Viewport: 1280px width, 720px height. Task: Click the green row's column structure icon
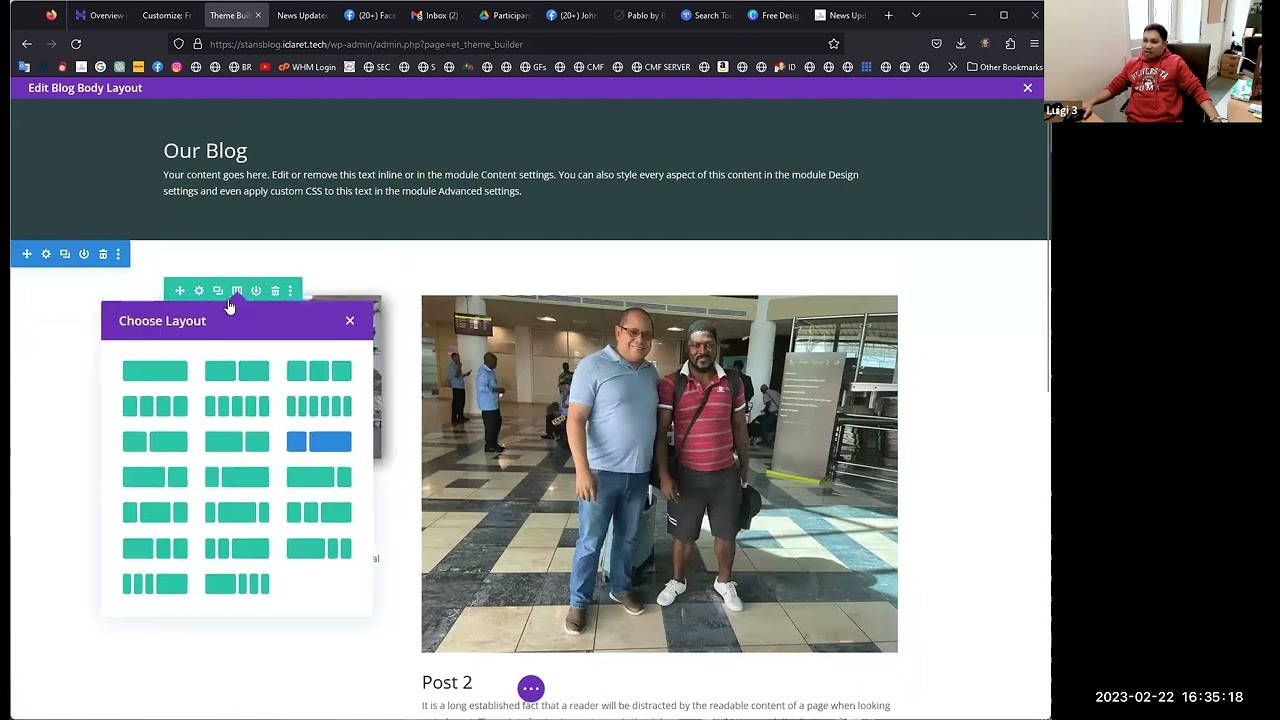(237, 291)
